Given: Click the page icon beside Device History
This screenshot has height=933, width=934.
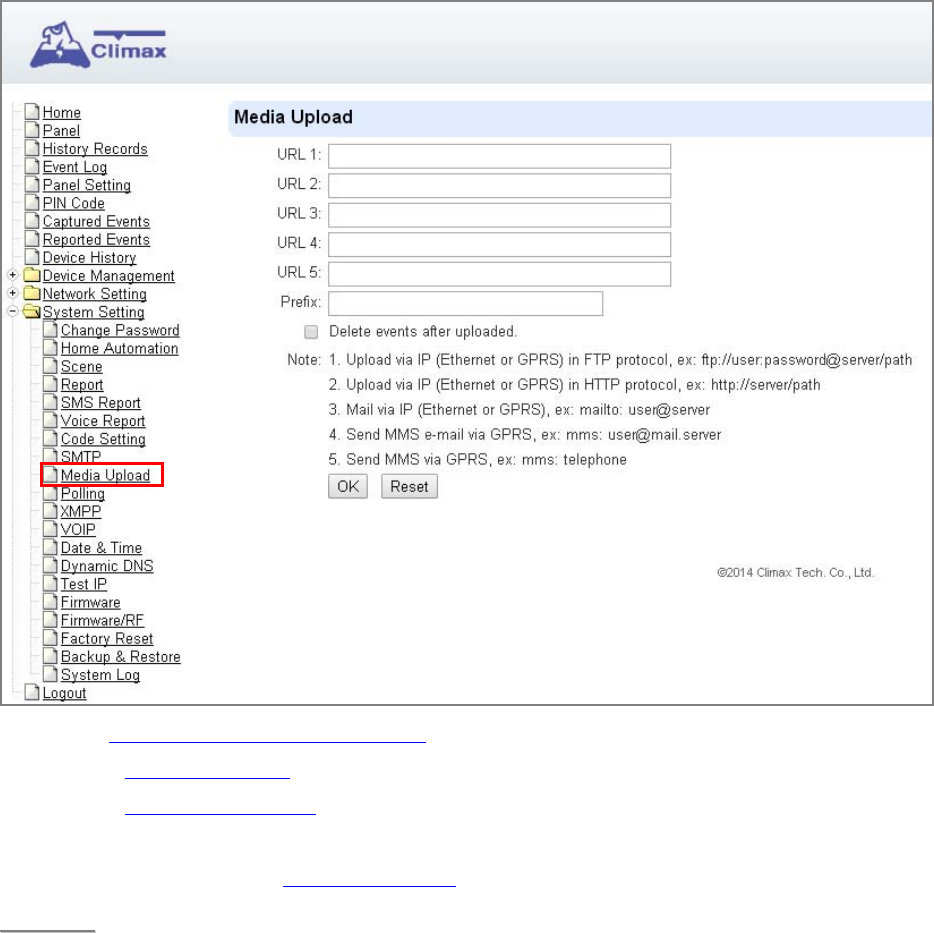Looking at the screenshot, I should 32,257.
